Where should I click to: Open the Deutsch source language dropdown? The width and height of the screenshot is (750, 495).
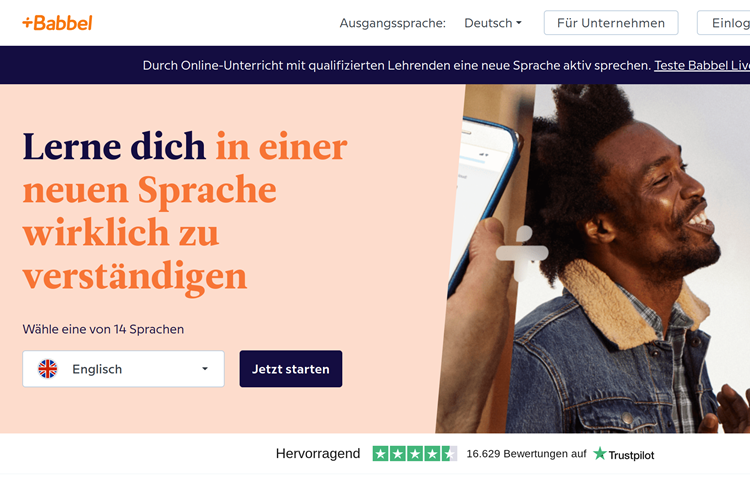coord(493,23)
